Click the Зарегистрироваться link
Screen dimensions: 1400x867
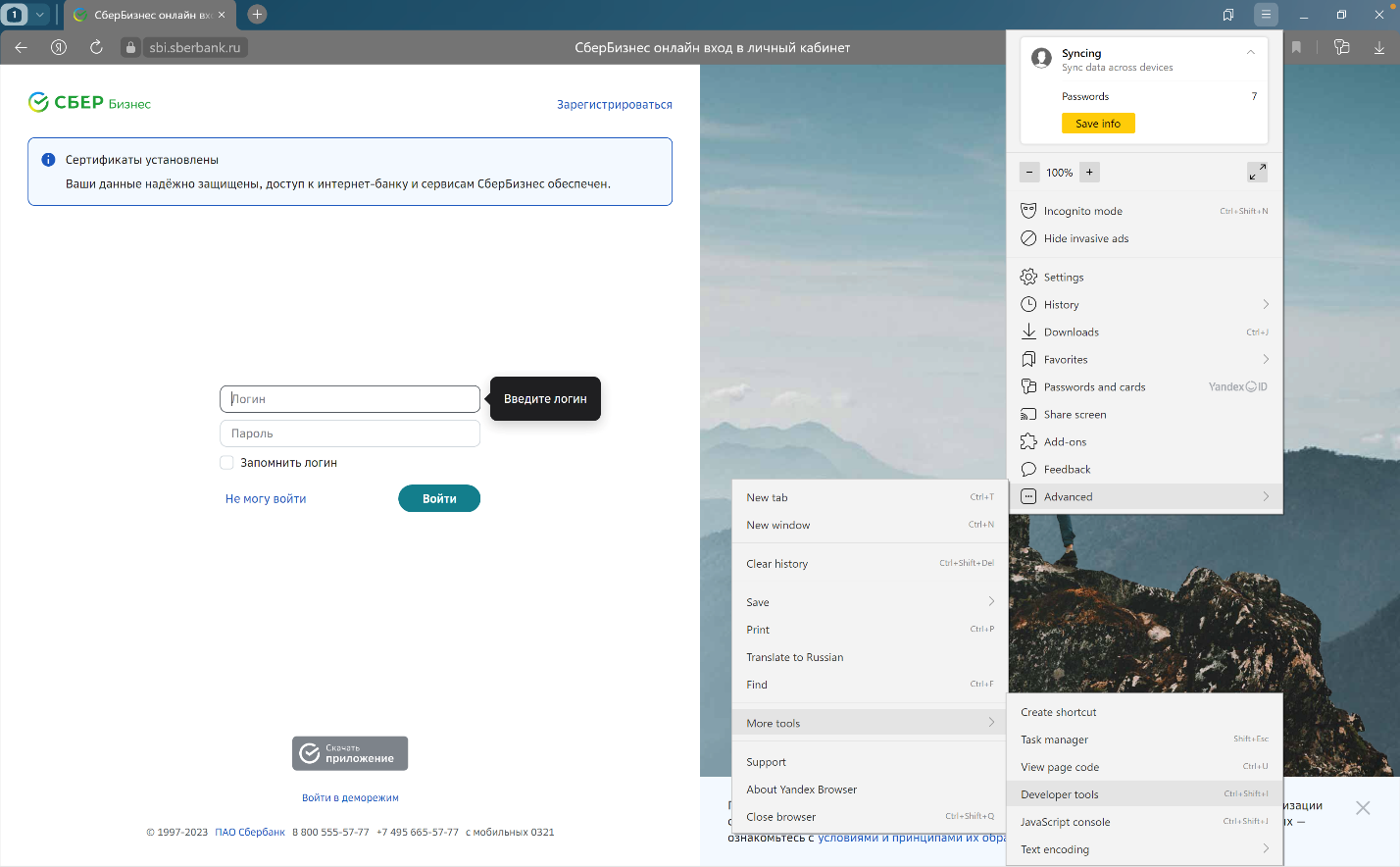(615, 105)
